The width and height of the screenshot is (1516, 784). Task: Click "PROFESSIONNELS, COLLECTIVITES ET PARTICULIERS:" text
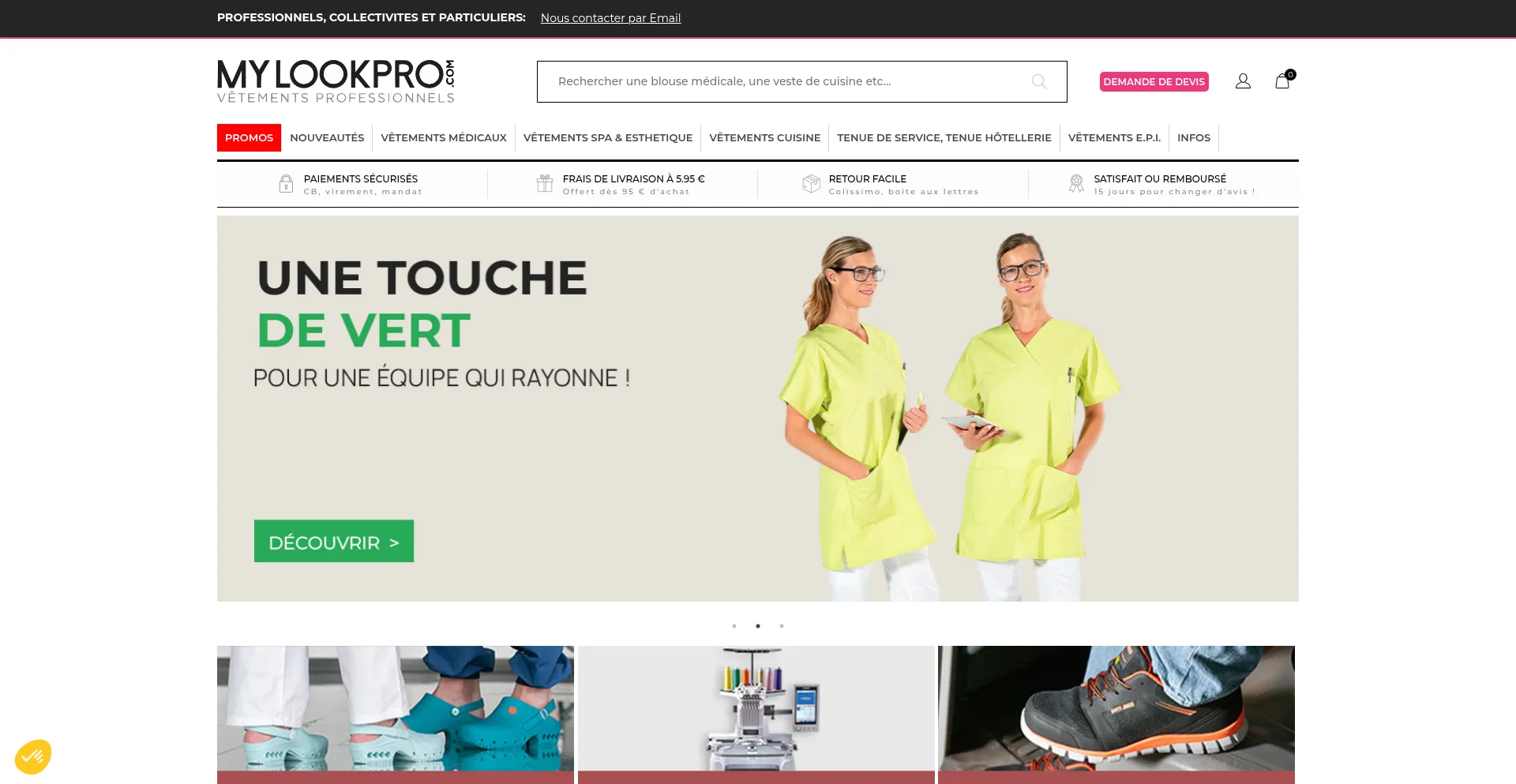(371, 17)
